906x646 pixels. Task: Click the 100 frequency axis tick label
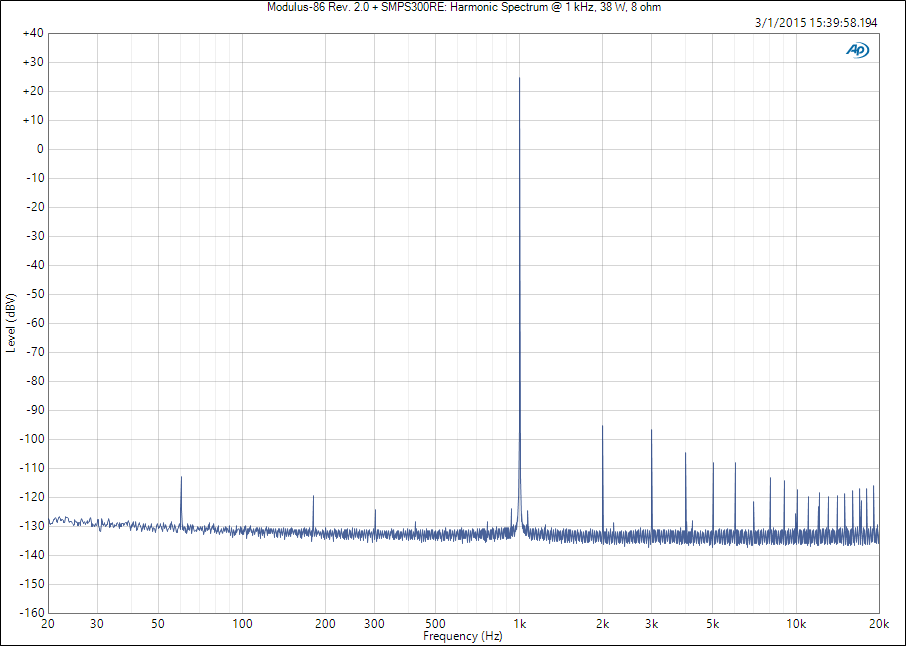242,624
